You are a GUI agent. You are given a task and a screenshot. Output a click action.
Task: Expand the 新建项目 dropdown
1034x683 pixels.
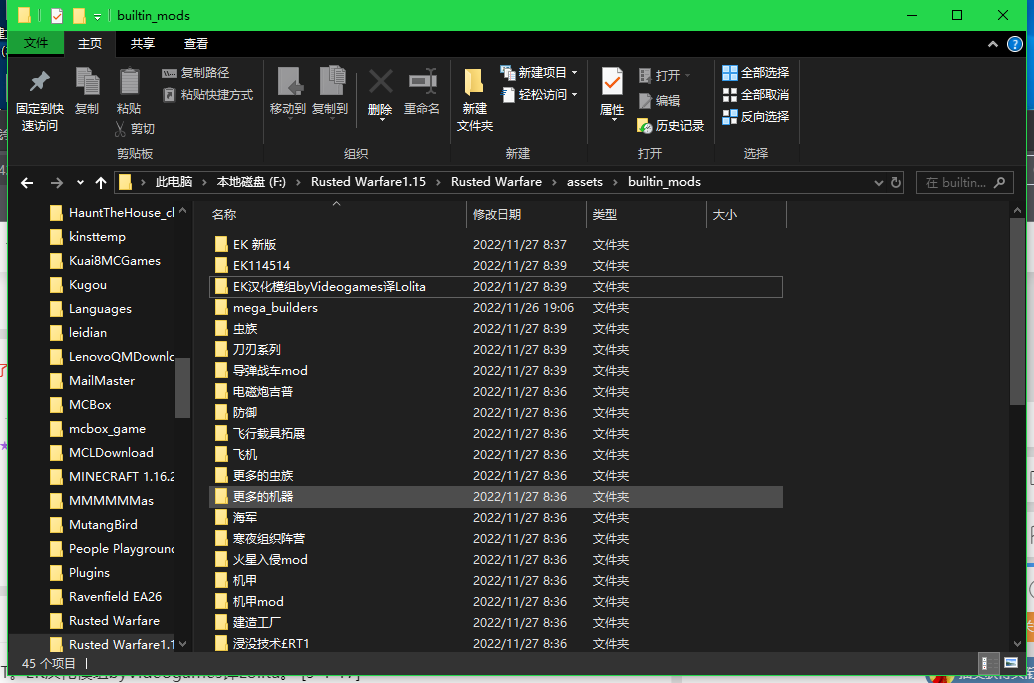[x=574, y=73]
